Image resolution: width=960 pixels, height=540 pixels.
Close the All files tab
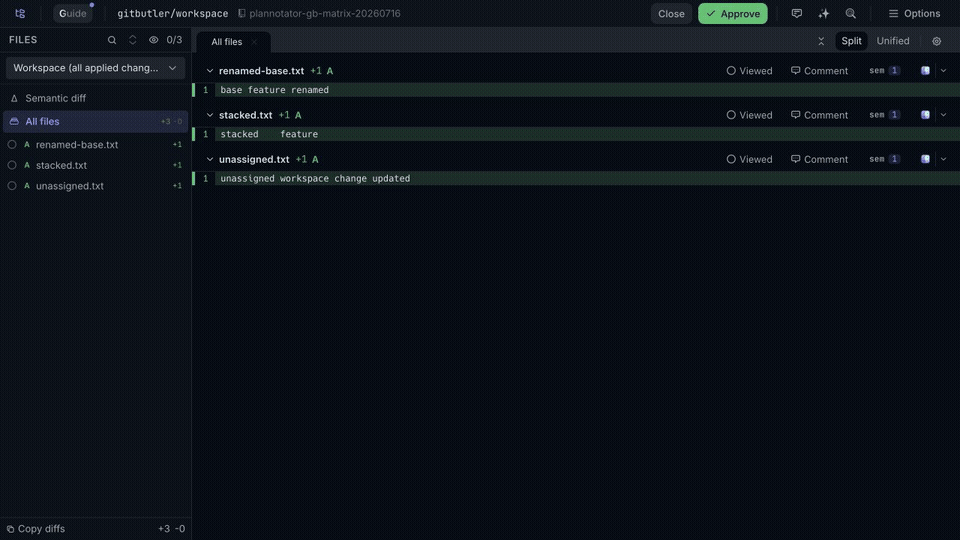coord(254,42)
